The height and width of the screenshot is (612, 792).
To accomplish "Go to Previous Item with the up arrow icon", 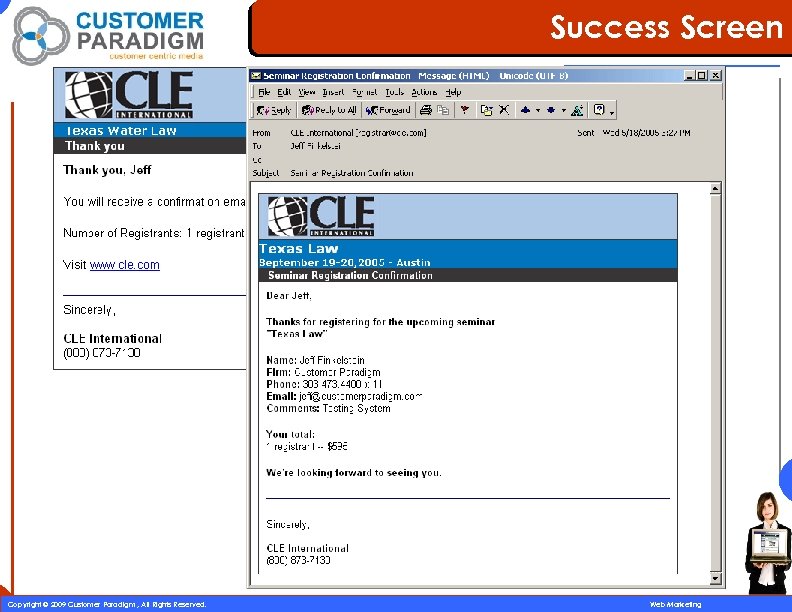I will 526,110.
